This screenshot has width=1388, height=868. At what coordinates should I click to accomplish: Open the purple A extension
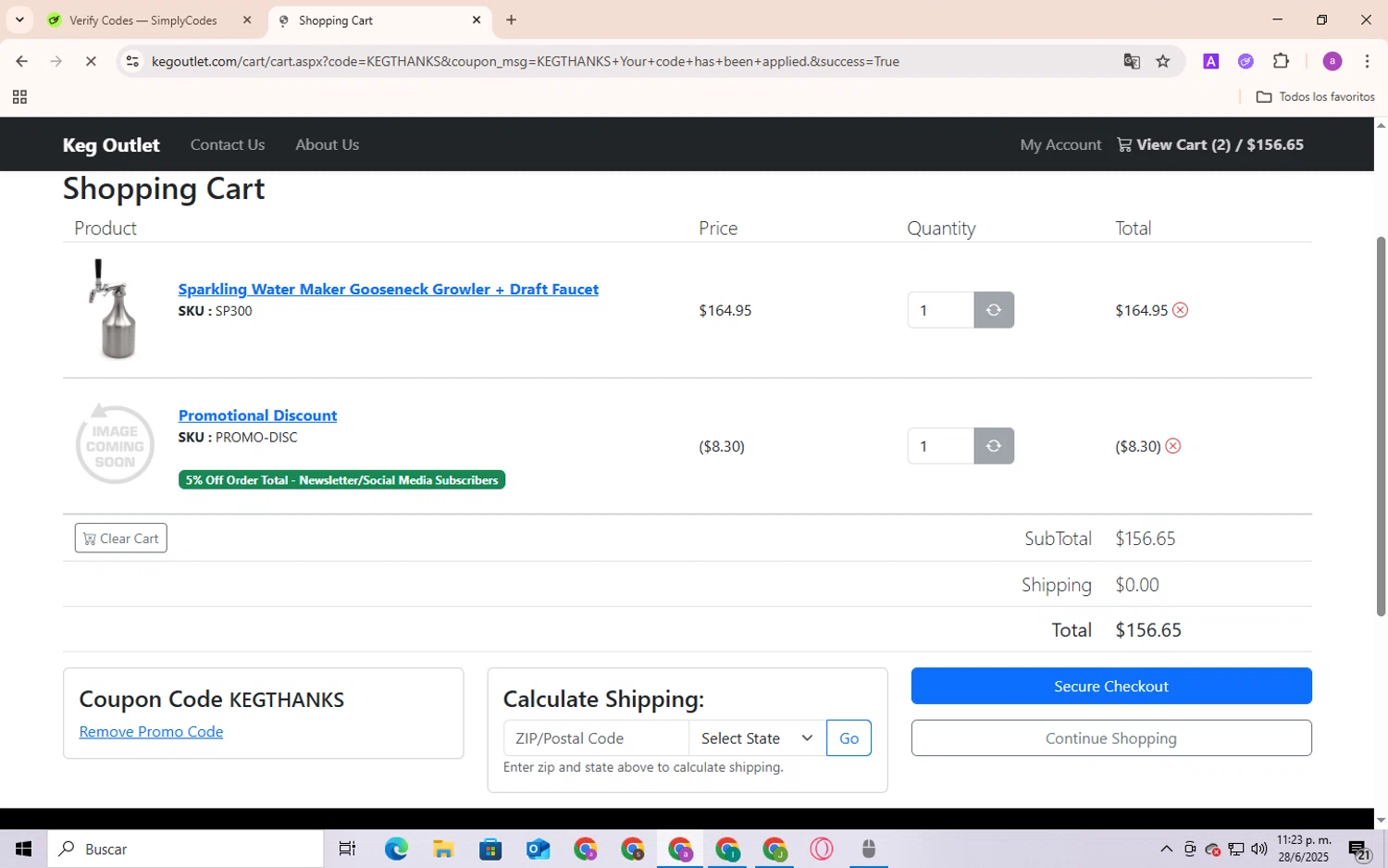[1210, 61]
